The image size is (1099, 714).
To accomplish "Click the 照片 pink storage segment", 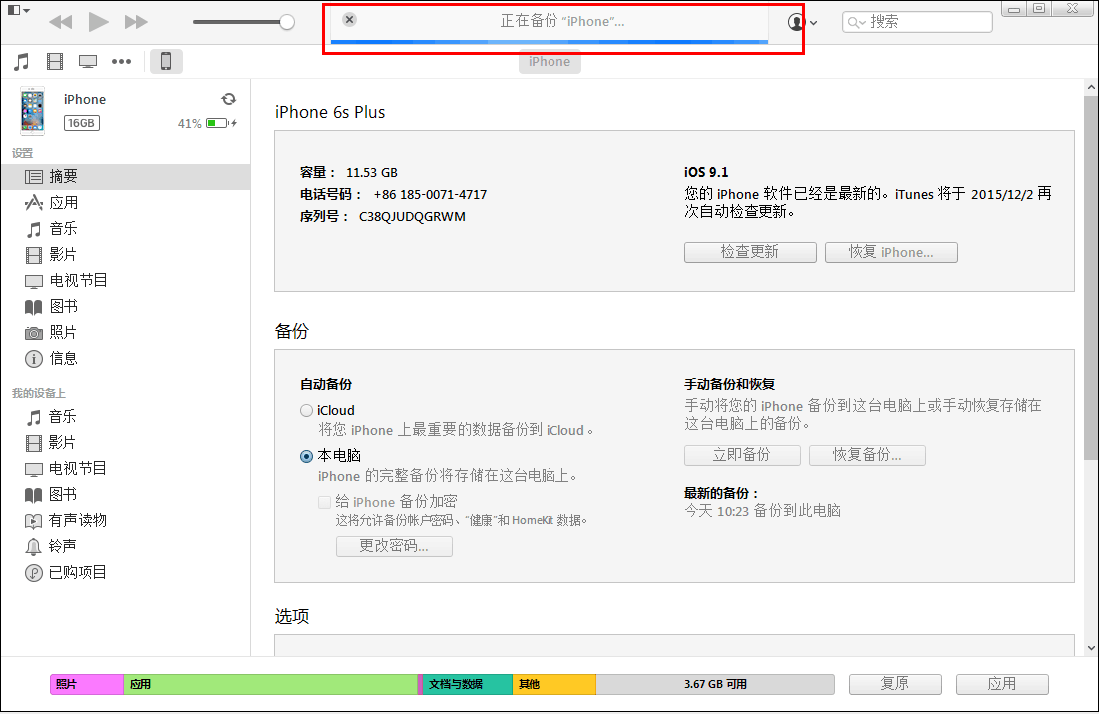I will tap(87, 685).
